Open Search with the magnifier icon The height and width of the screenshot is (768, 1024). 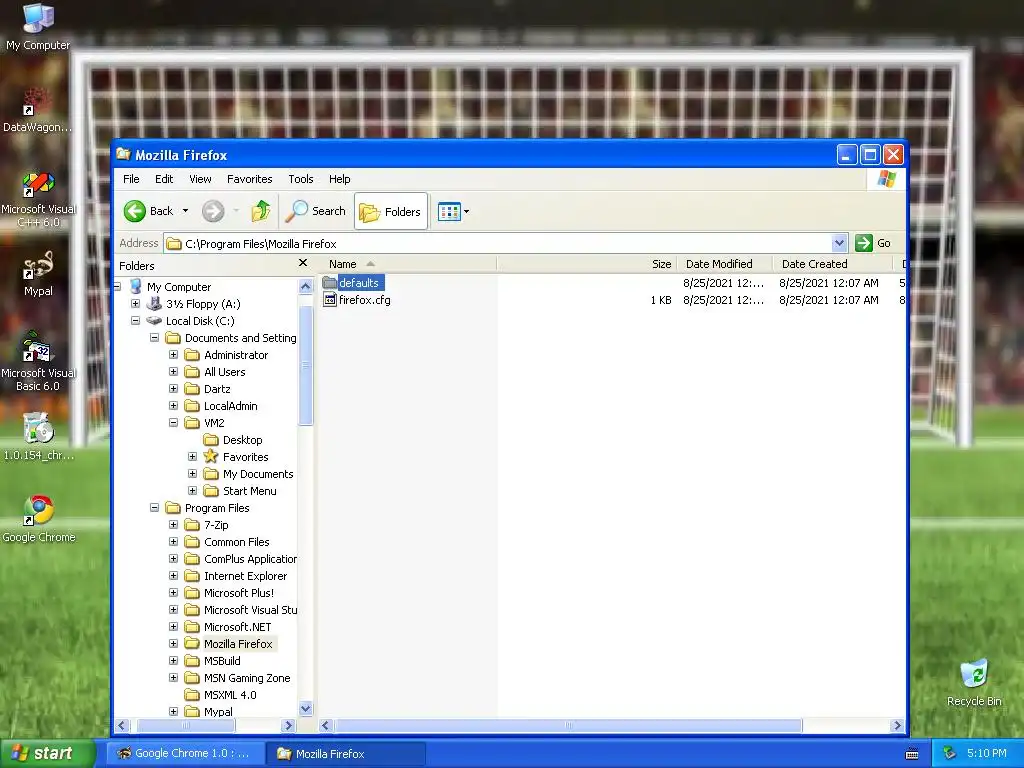click(296, 211)
